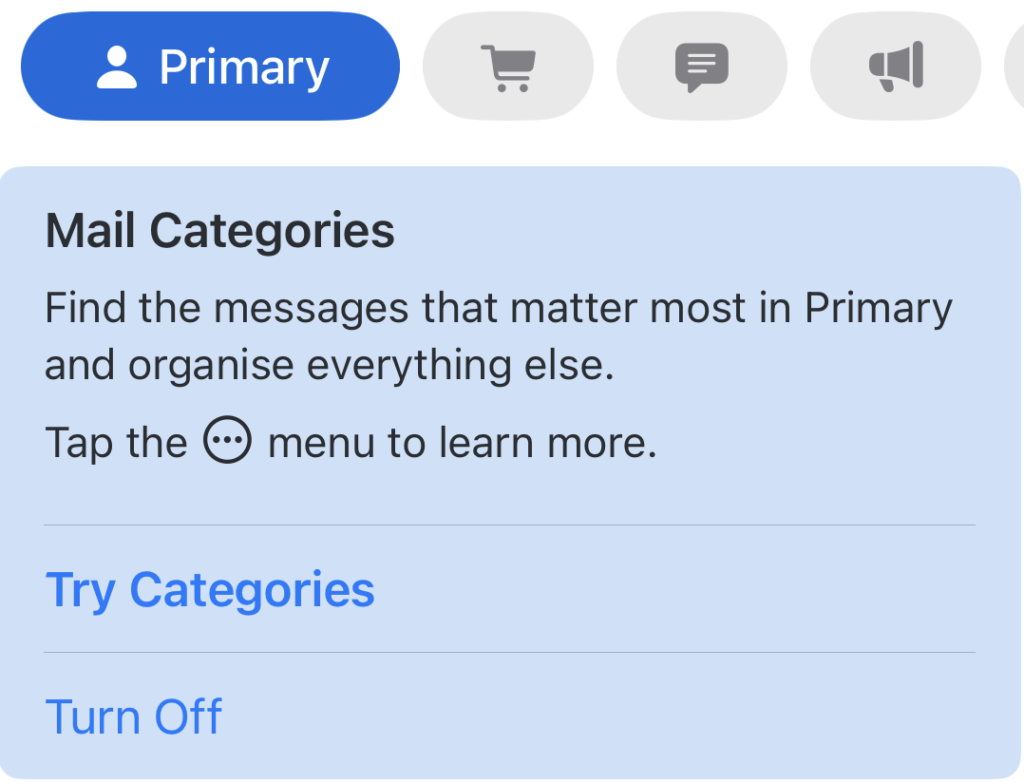Tap the divider line above Try Categories
Image resolution: width=1024 pixels, height=783 pixels.
tap(510, 525)
